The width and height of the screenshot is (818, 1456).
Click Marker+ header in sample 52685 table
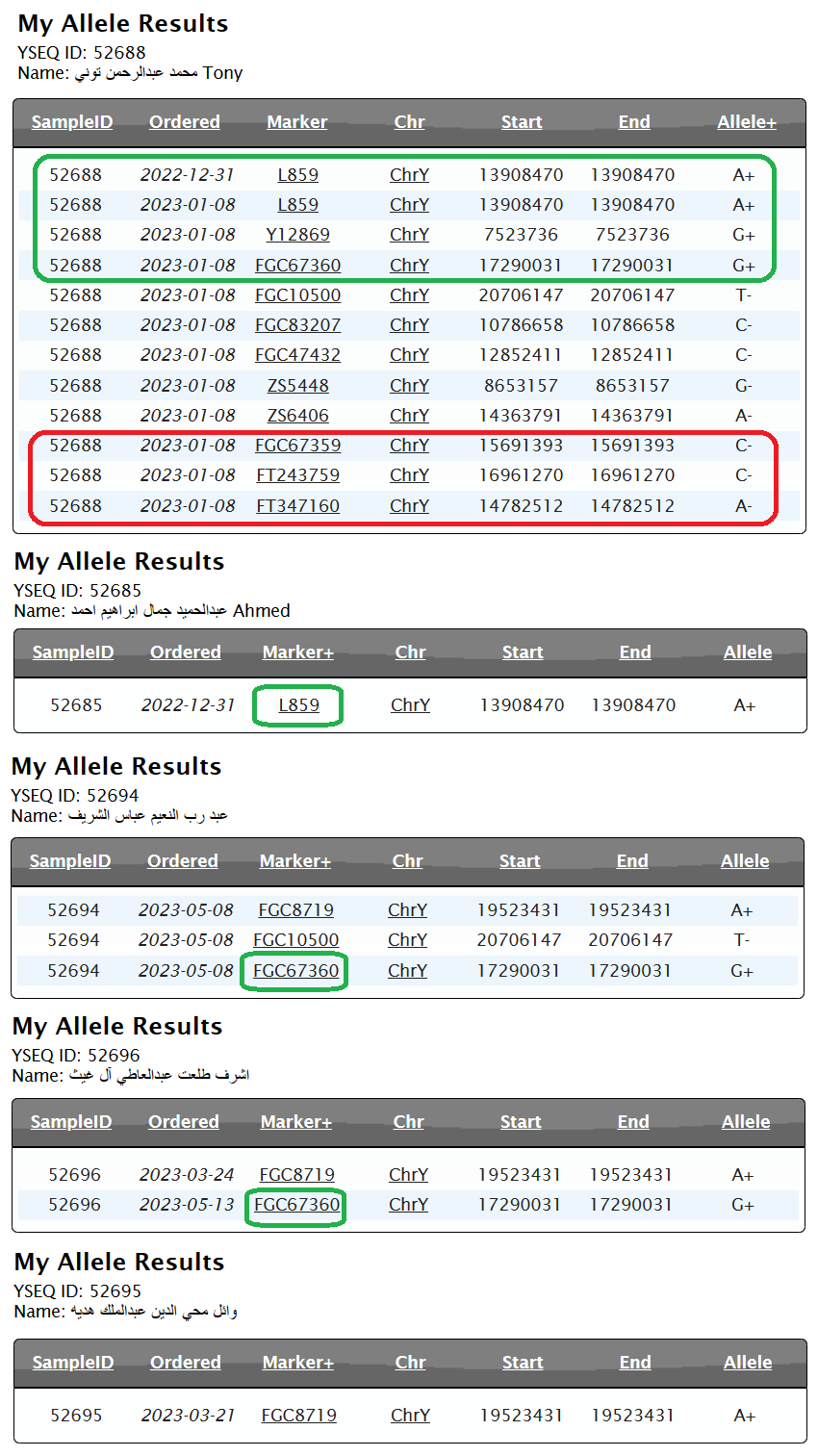click(x=298, y=652)
